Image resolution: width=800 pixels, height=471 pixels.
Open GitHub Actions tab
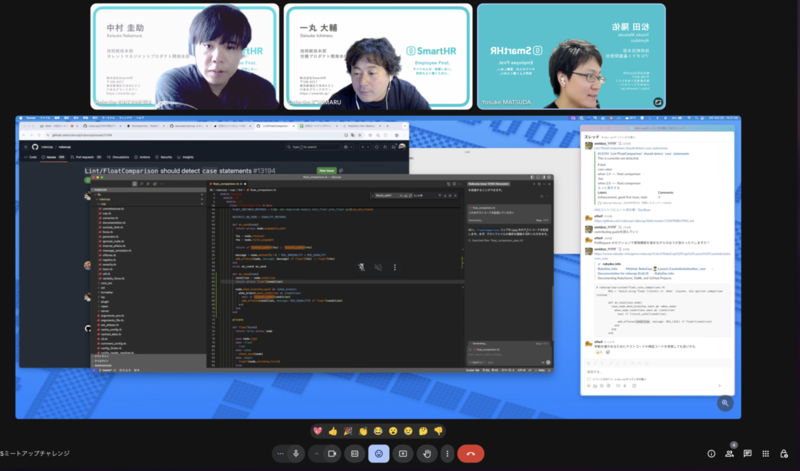[143, 157]
